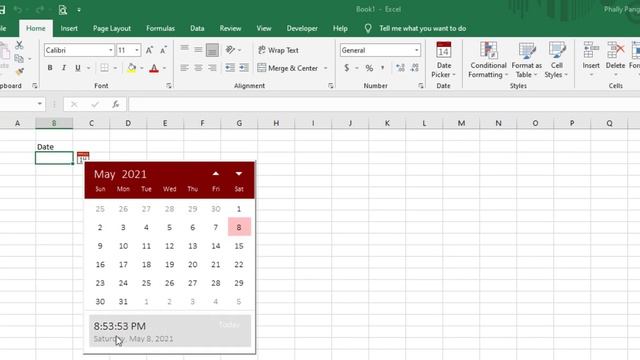Toggle Italic formatting
Image resolution: width=640 pixels, height=360 pixels.
pyautogui.click(x=64, y=68)
